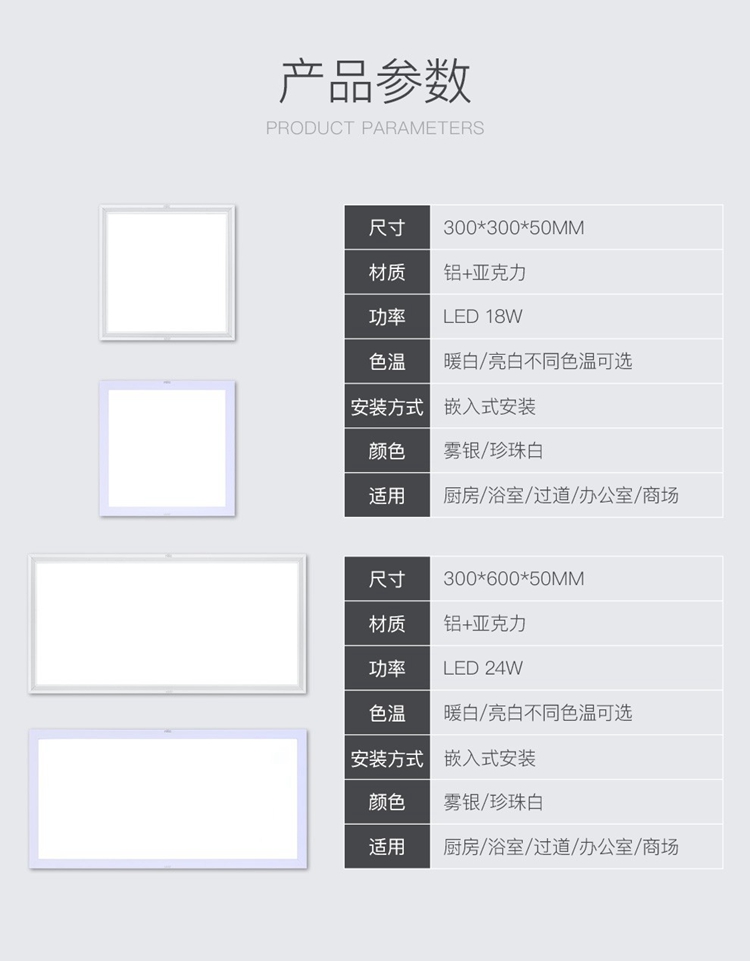This screenshot has height=961, width=750.
Task: Click the first table's 嵌入式安装 value
Action: tap(490, 406)
